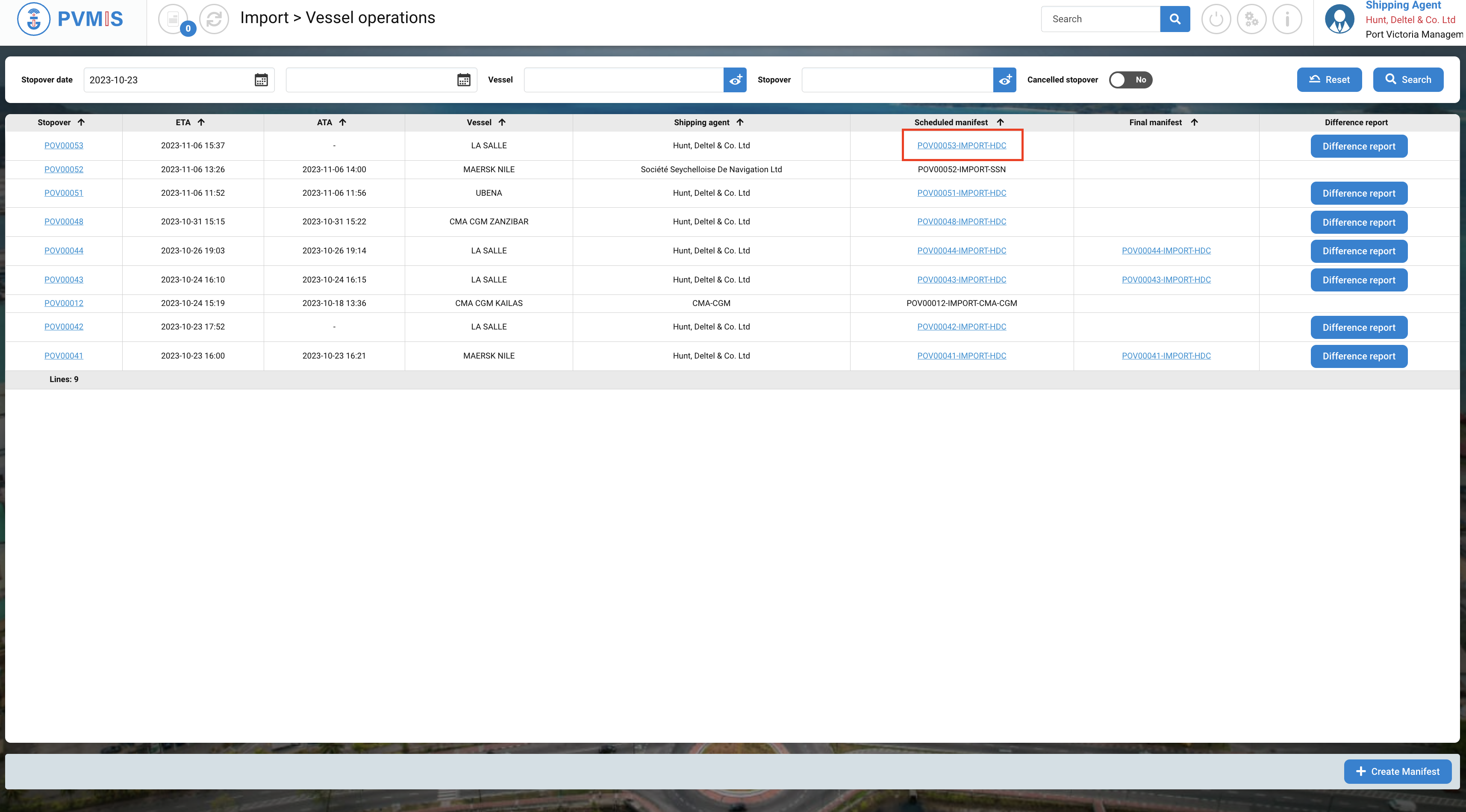Open the settings gears icon

click(x=1251, y=19)
